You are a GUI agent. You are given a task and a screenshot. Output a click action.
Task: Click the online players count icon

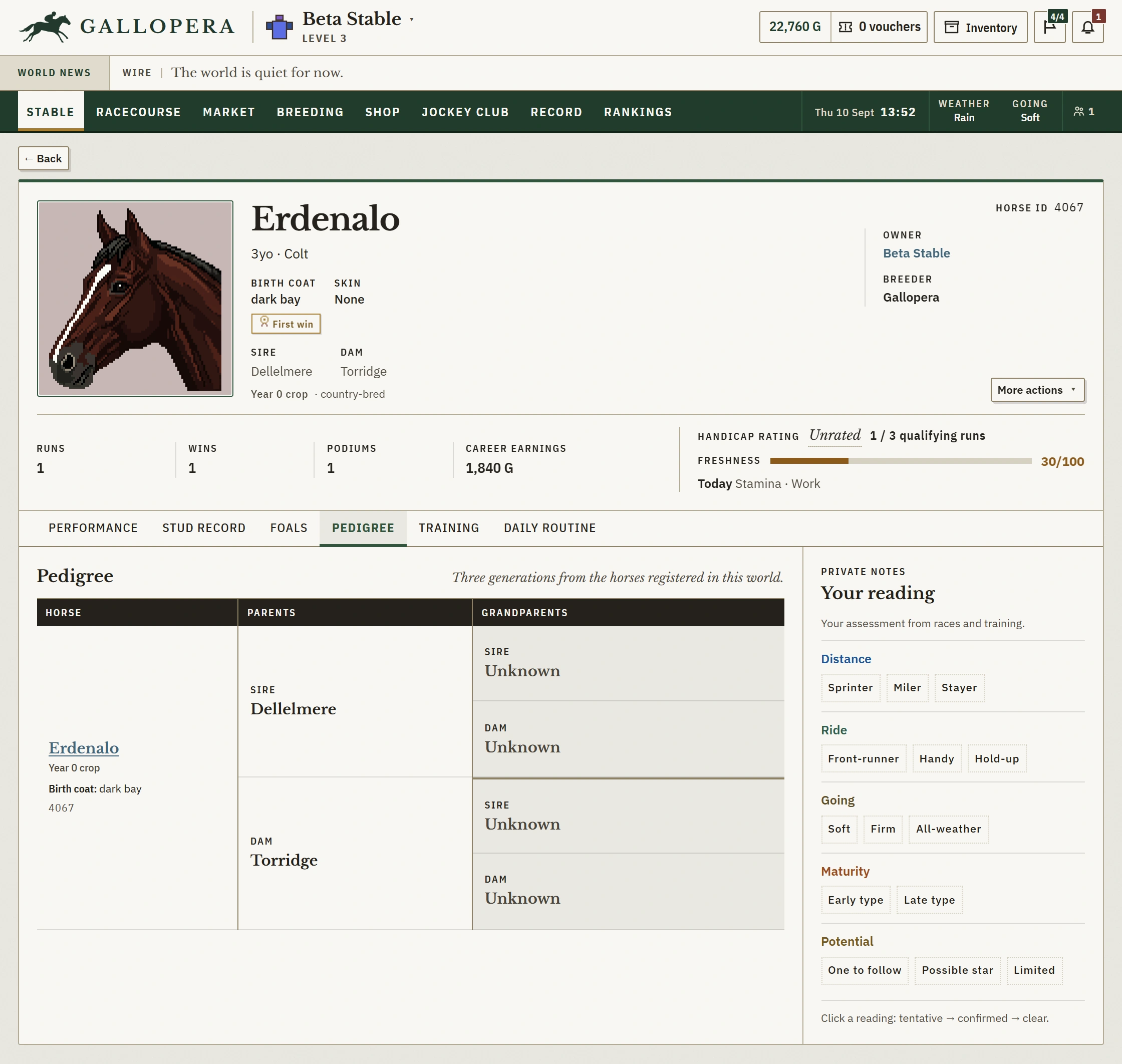pyautogui.click(x=1078, y=112)
